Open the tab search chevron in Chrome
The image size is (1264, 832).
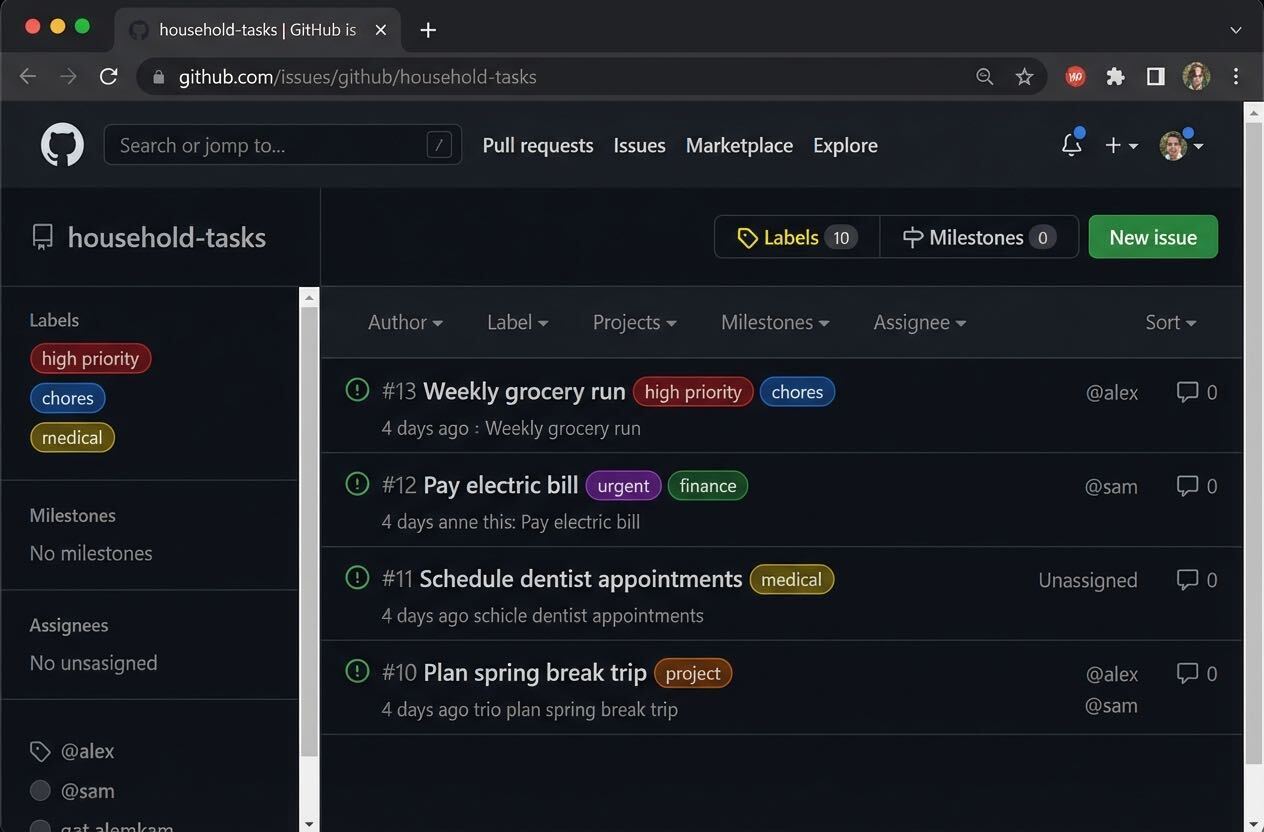(1236, 30)
